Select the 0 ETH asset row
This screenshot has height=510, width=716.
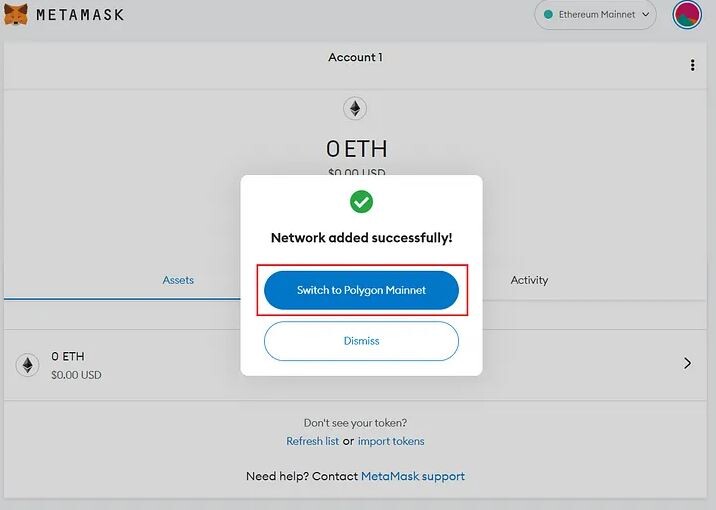(355, 365)
